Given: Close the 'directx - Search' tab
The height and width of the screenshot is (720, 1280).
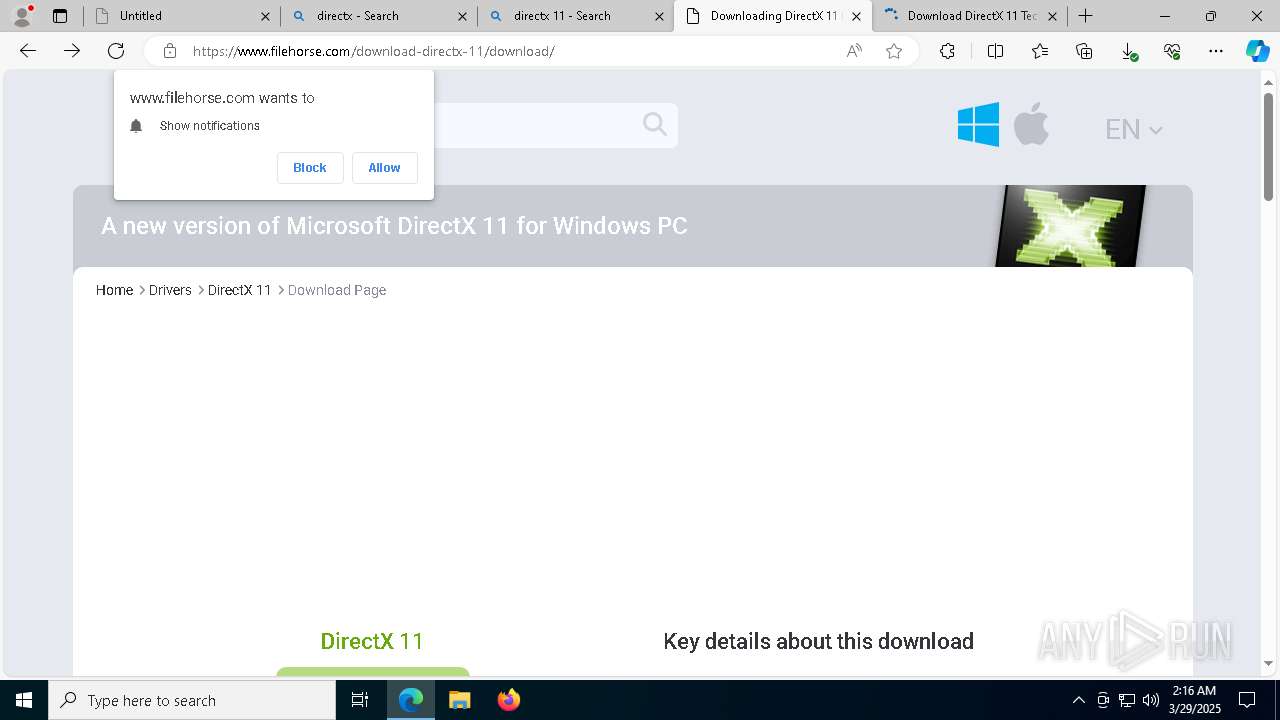Looking at the screenshot, I should [462, 16].
